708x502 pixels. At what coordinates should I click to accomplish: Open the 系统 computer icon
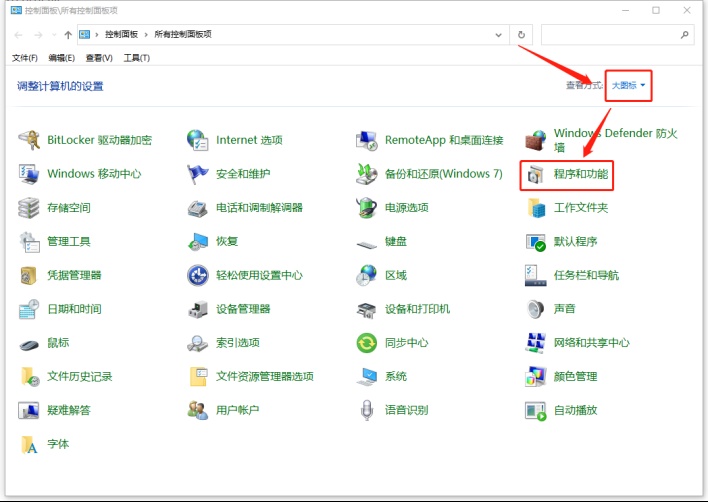point(367,376)
